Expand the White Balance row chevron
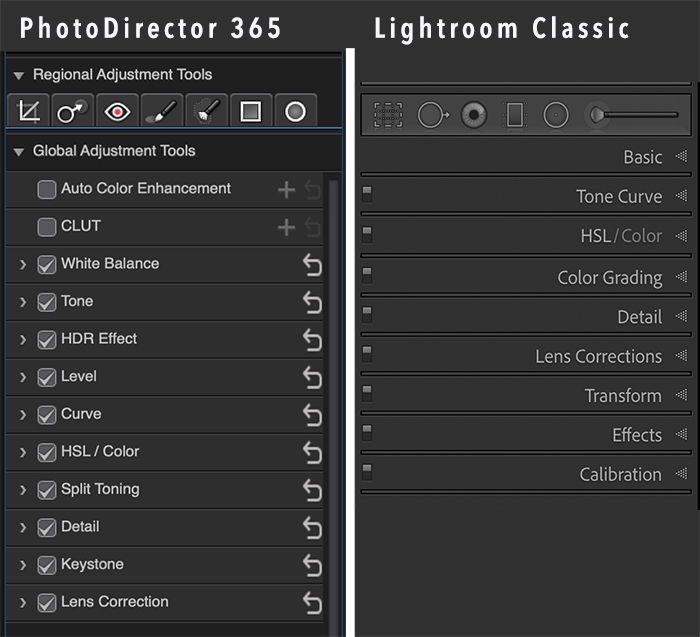 point(23,265)
